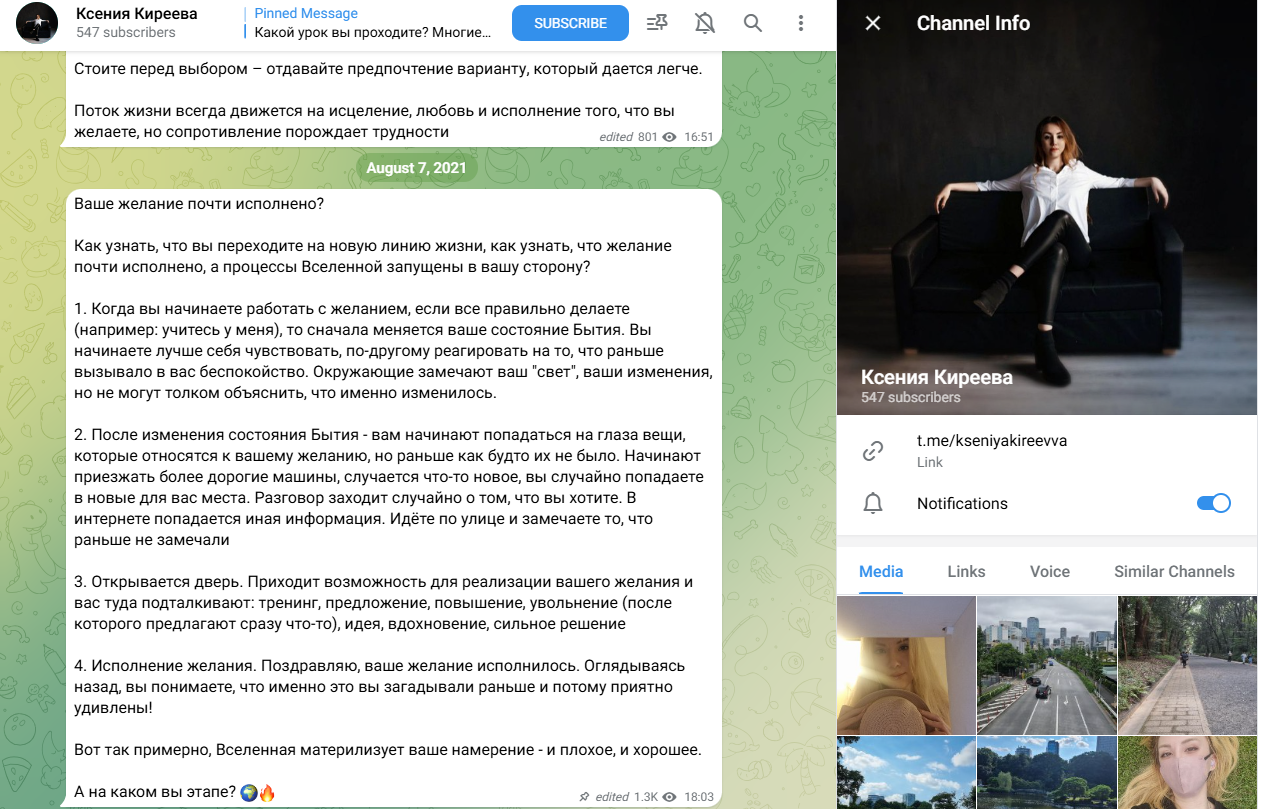Open the three-dot more options menu
This screenshot has height=809, width=1270.
point(800,23)
